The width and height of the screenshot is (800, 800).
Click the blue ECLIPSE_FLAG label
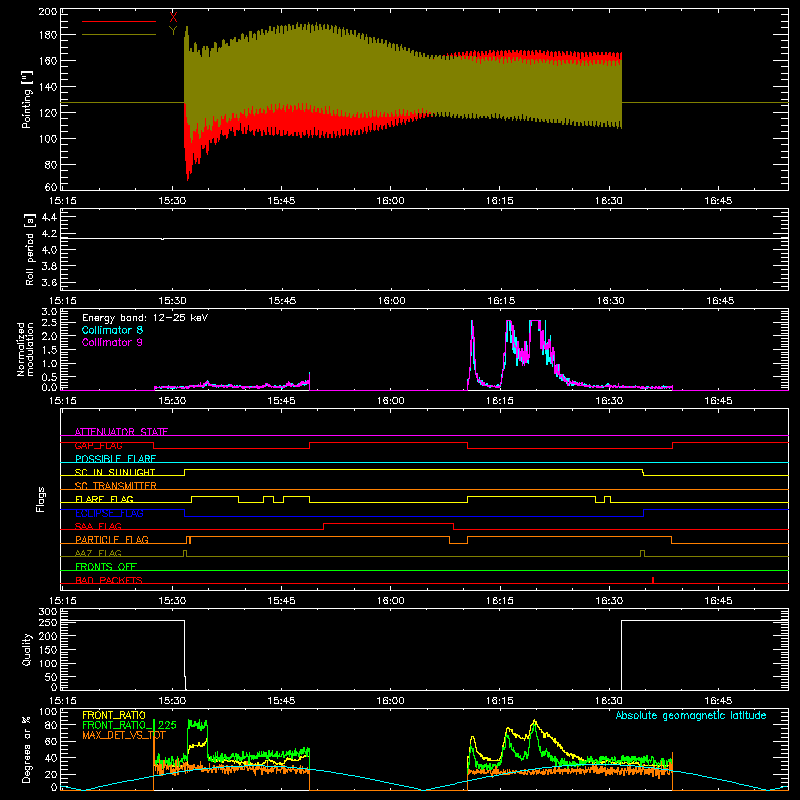tap(109, 513)
